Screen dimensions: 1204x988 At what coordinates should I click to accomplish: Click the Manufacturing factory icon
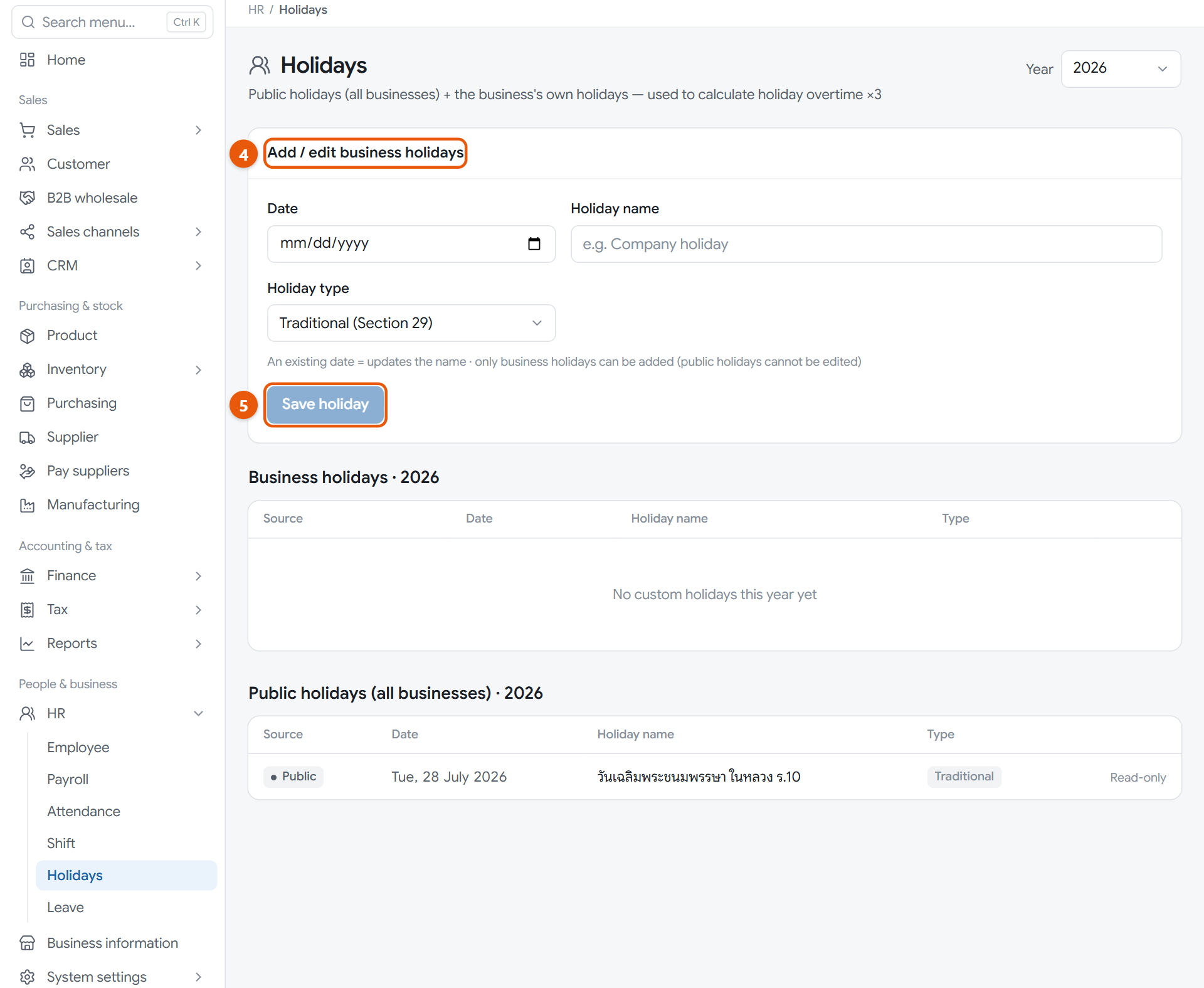point(27,505)
